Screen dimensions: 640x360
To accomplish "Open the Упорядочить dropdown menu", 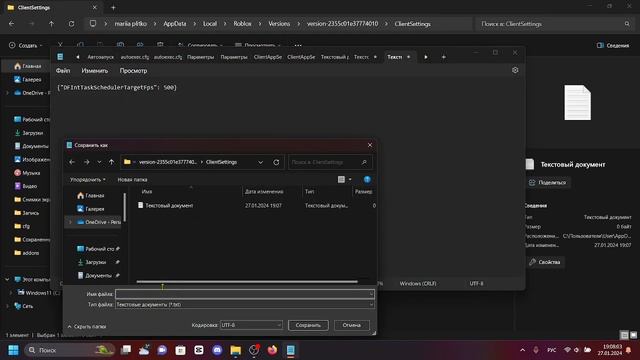I will tap(87, 180).
